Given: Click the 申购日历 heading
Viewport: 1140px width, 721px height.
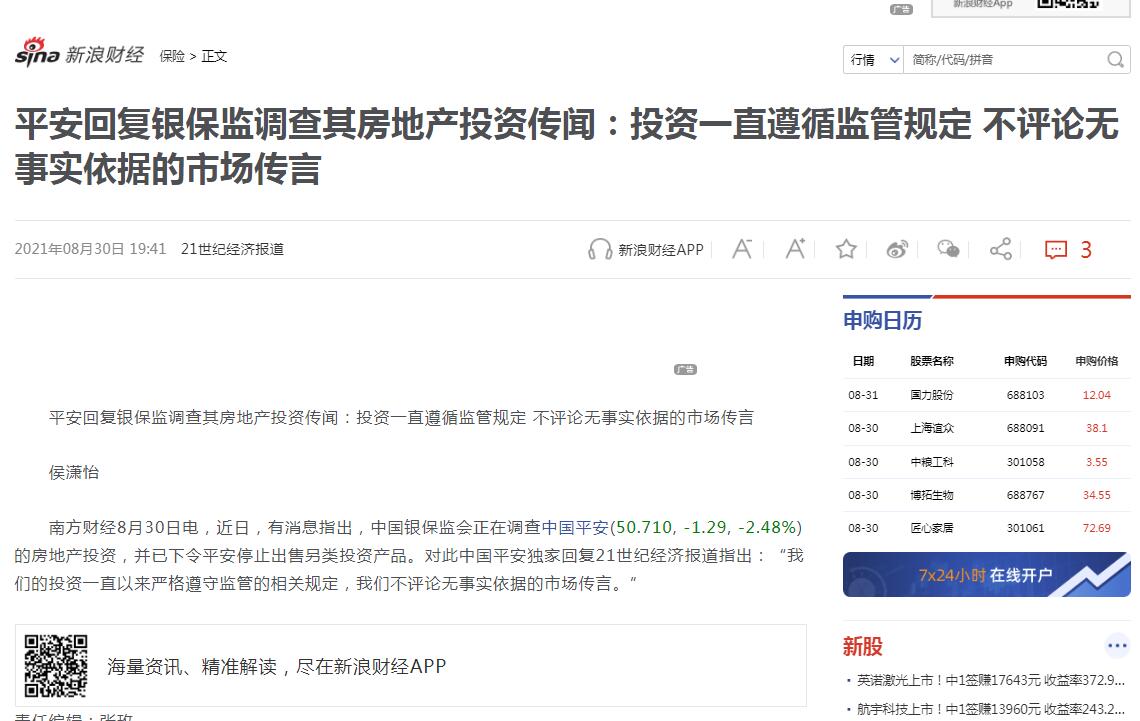Looking at the screenshot, I should pos(882,321).
